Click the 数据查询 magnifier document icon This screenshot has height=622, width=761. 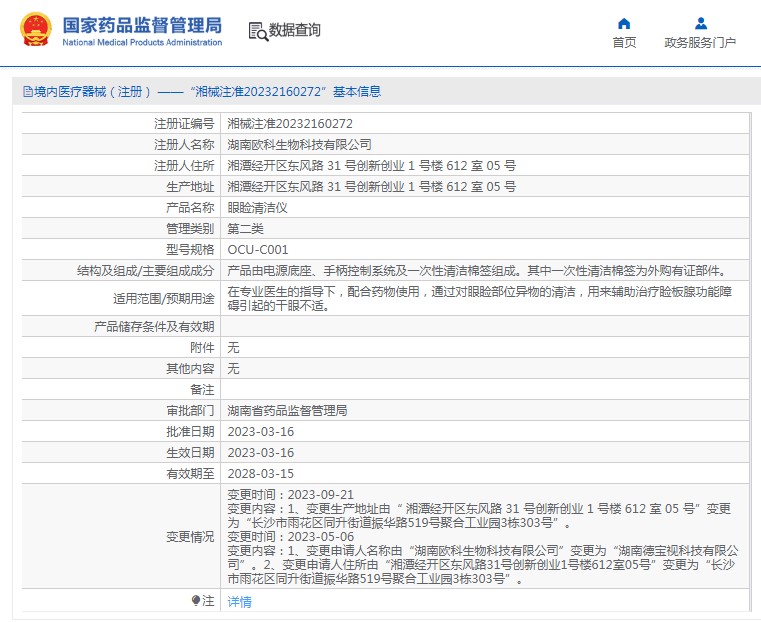pos(257,31)
